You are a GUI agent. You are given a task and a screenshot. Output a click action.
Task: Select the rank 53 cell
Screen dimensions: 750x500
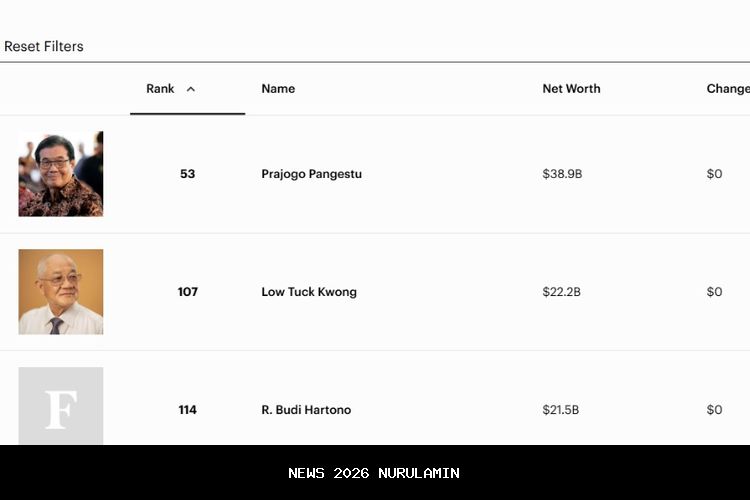click(x=188, y=174)
